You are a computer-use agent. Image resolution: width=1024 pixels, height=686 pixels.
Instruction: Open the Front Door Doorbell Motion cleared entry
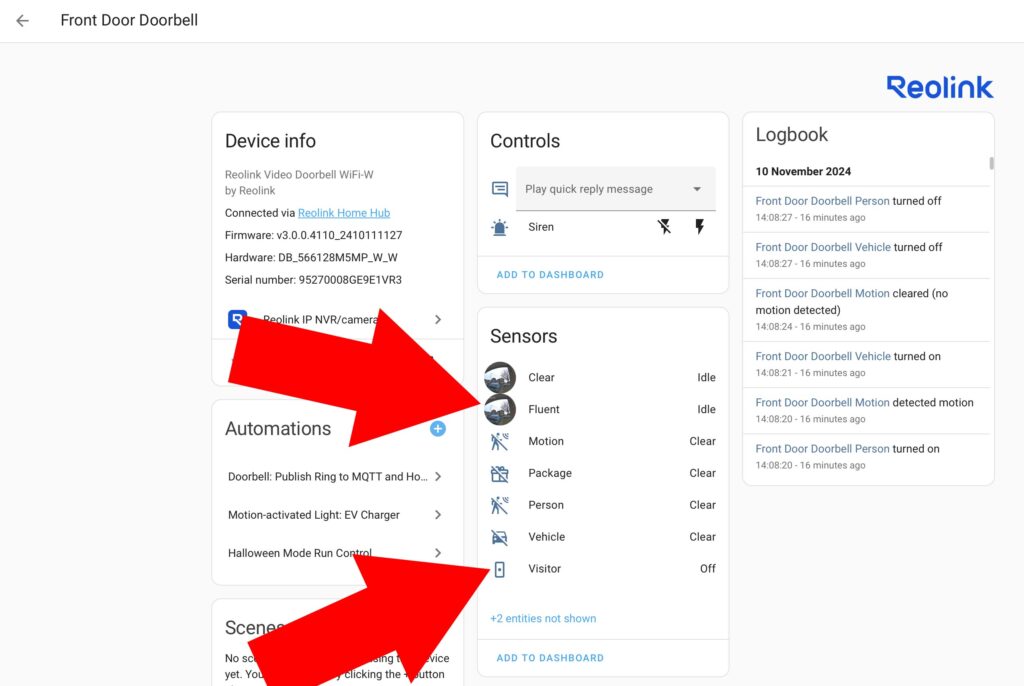(866, 310)
